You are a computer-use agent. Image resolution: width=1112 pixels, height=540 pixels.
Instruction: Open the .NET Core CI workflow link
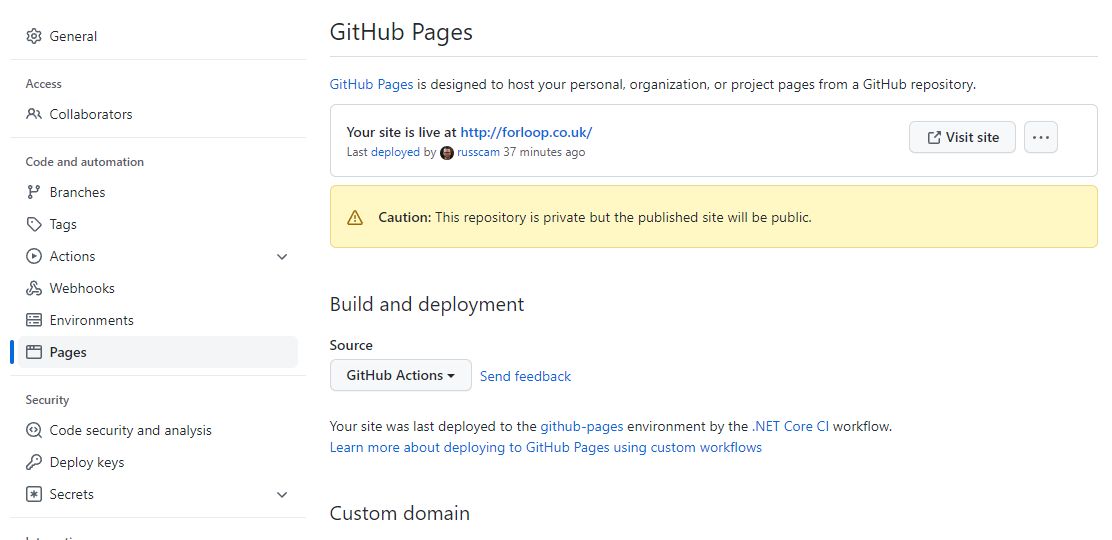click(790, 426)
